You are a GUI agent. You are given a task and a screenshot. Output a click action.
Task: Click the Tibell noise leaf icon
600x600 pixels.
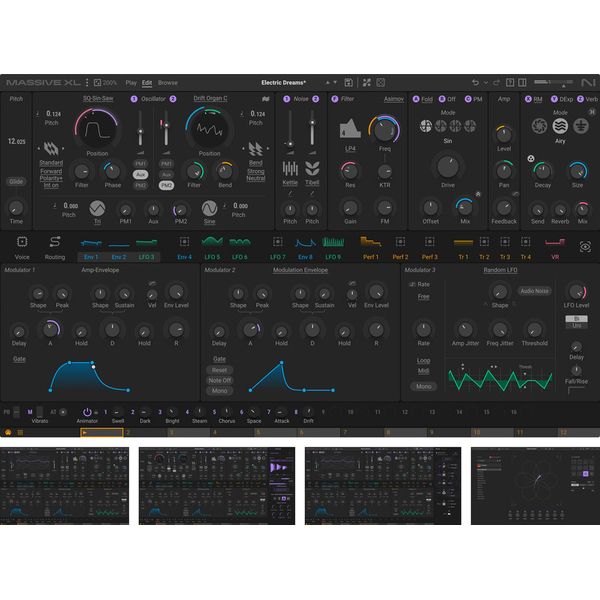coord(312,169)
